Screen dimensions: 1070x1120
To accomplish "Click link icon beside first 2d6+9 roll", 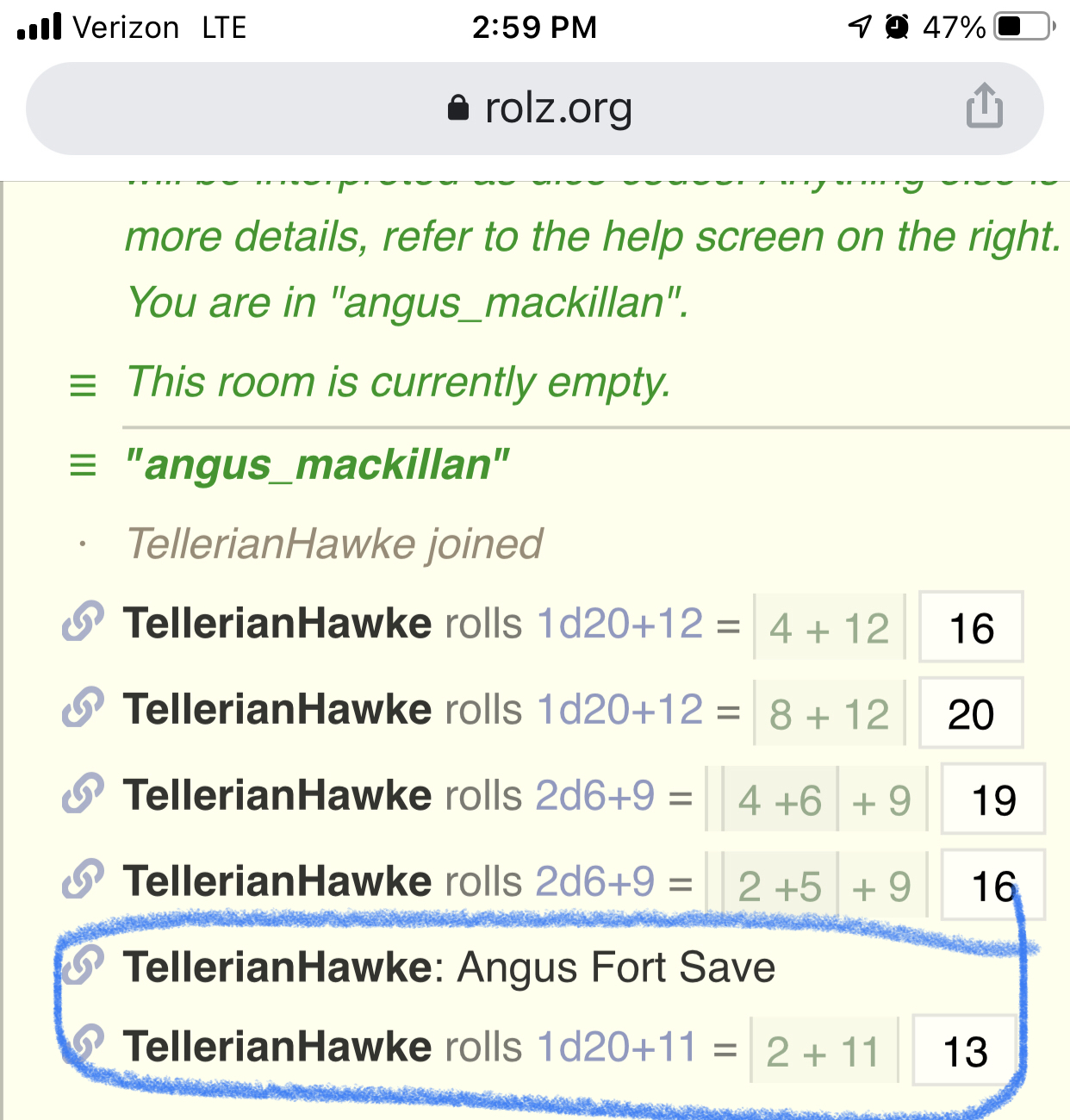I will 83,794.
